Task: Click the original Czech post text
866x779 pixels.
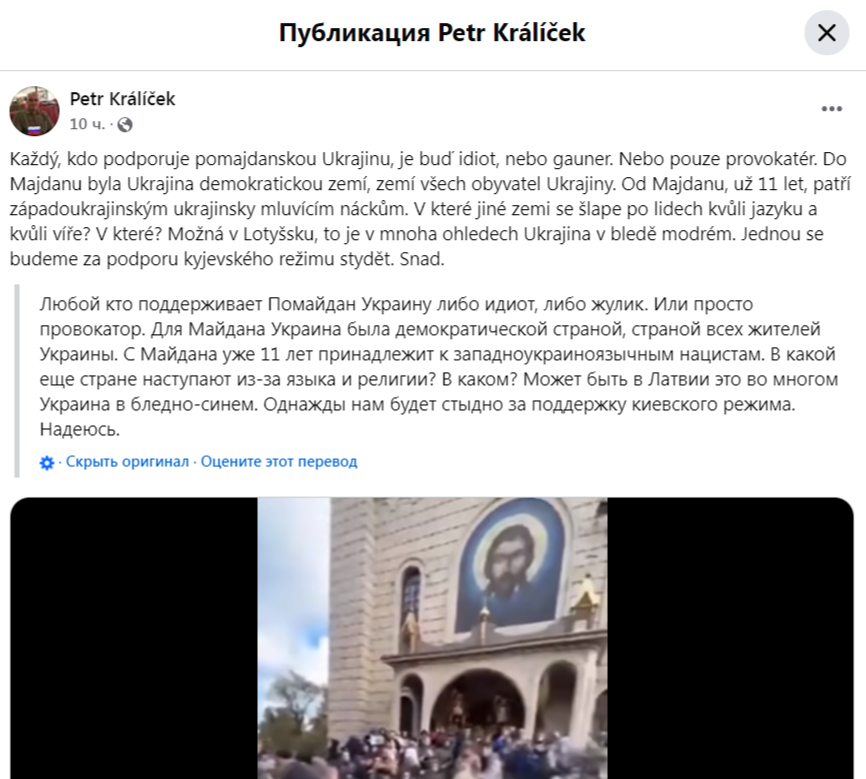Action: tap(430, 209)
